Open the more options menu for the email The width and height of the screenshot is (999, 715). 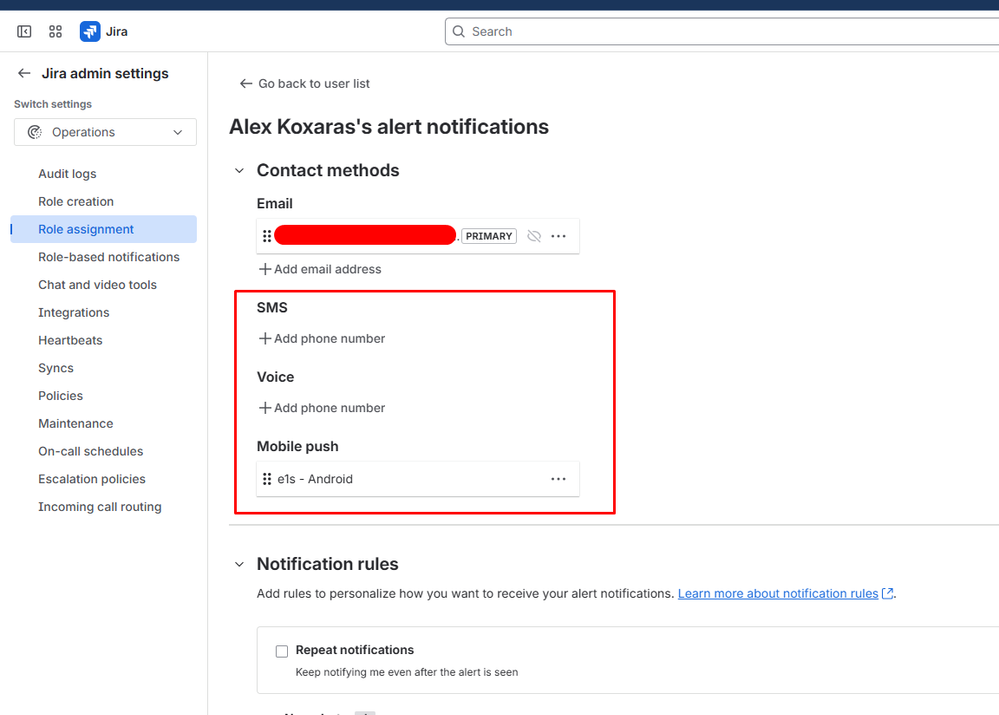(559, 236)
